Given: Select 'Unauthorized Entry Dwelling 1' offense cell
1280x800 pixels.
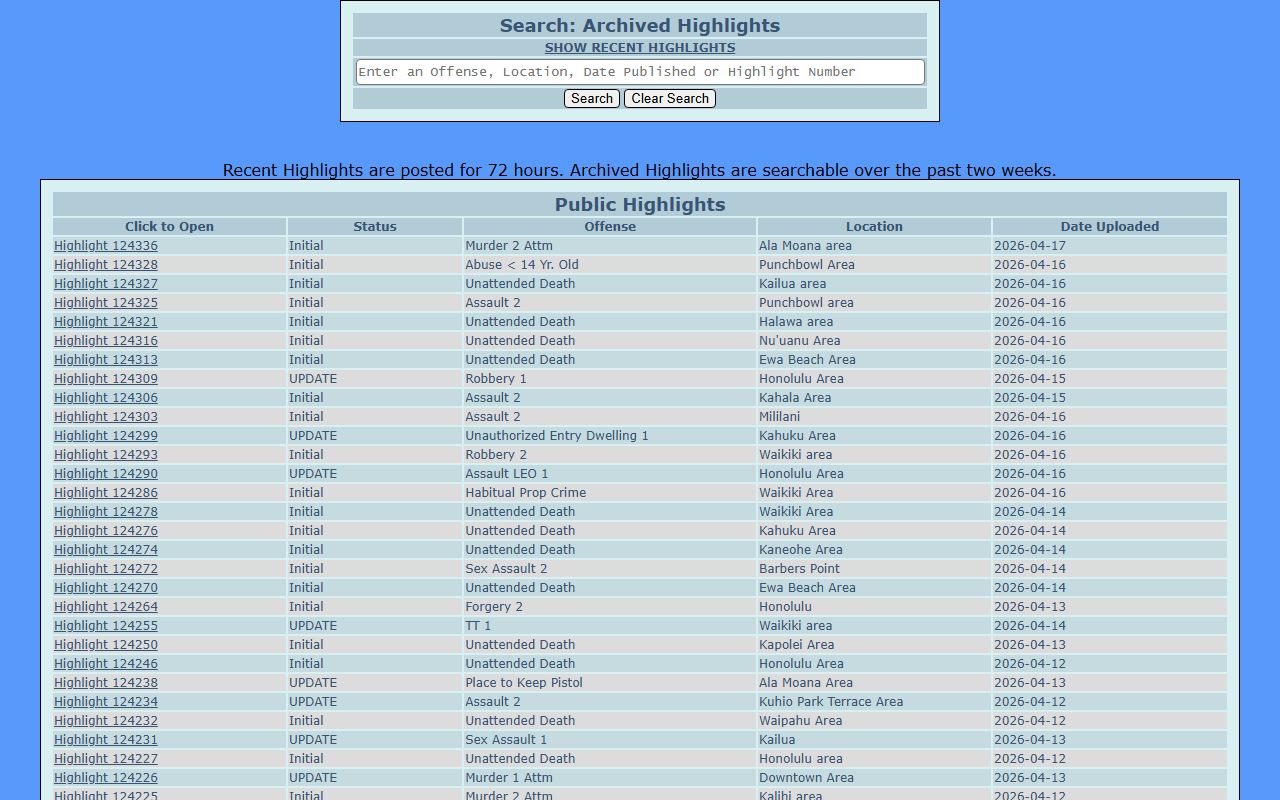Looking at the screenshot, I should click(x=610, y=436).
